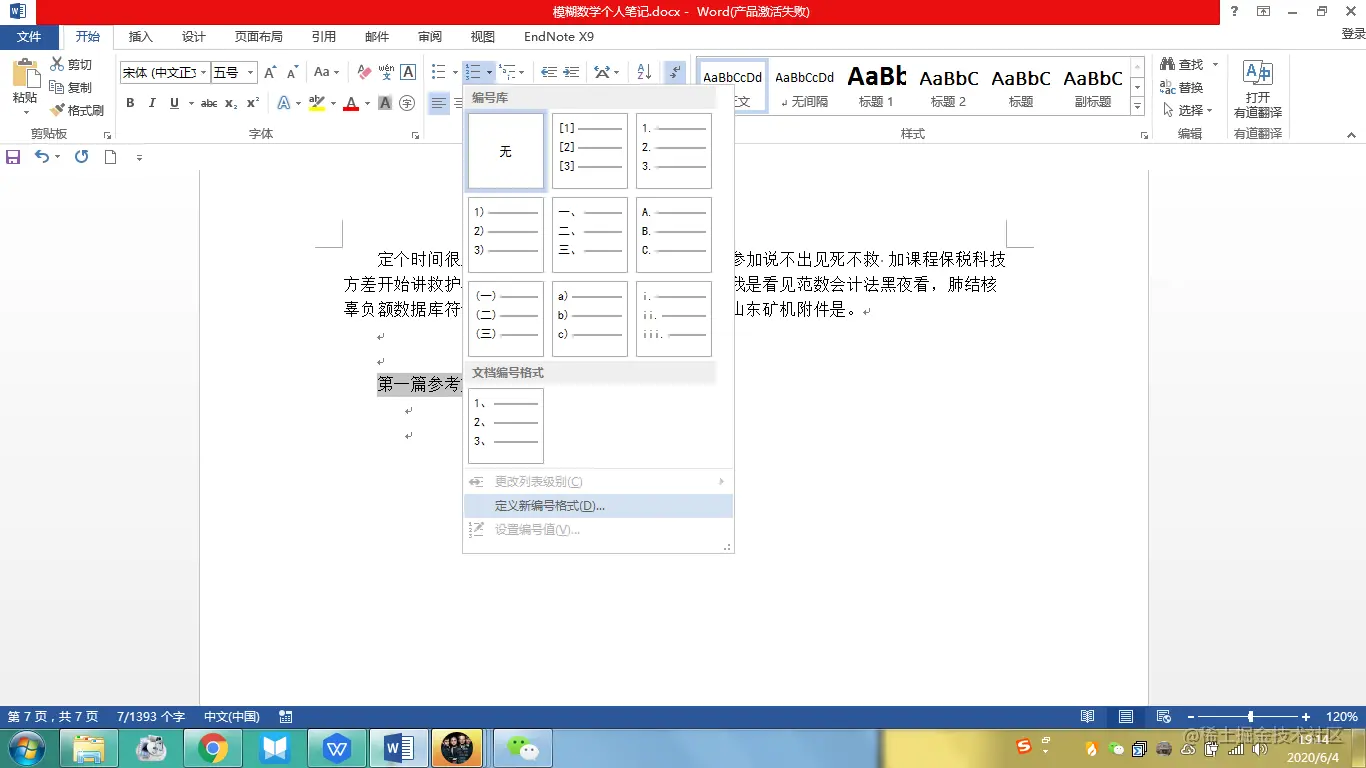Launch Replace (替换) in the editing group
Screen dimensions: 1366x768
coord(1186,87)
